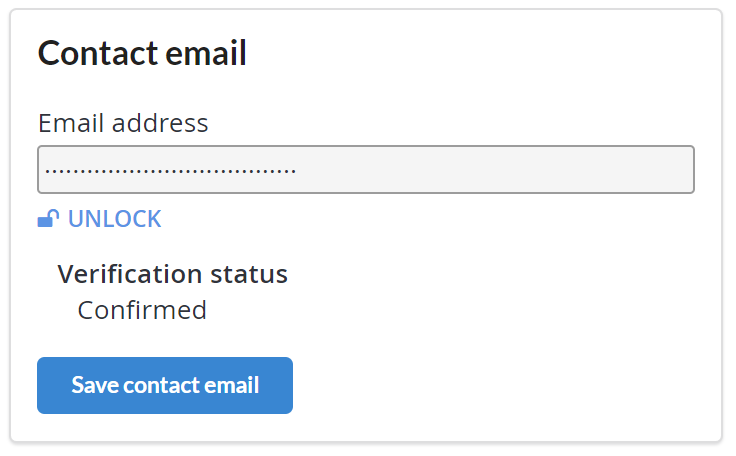Click the Email address label
736x456 pixels.
[123, 123]
